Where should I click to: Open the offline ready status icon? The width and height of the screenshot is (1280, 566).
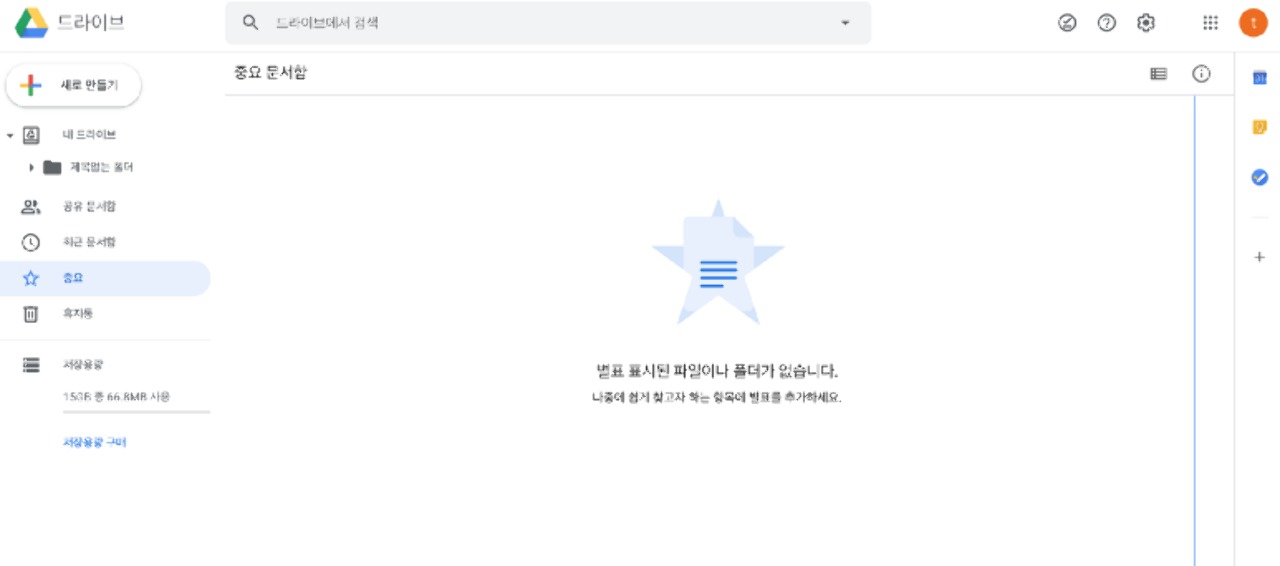(1067, 23)
